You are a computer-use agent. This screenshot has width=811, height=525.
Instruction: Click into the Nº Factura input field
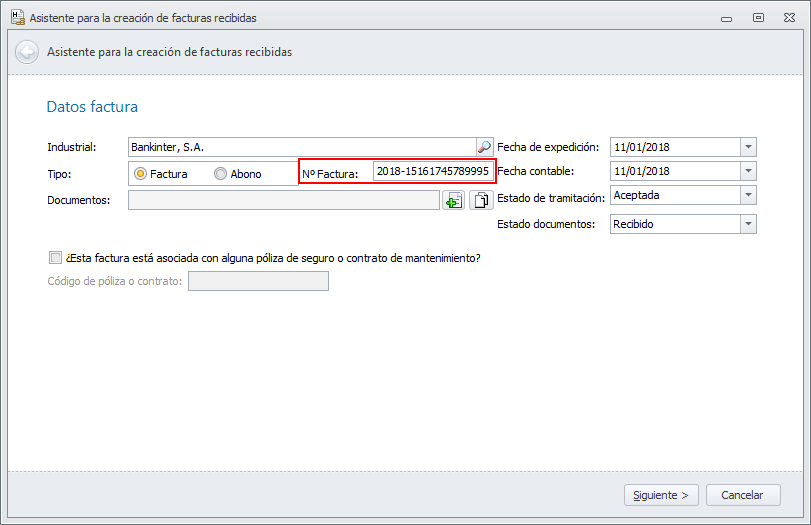point(433,171)
